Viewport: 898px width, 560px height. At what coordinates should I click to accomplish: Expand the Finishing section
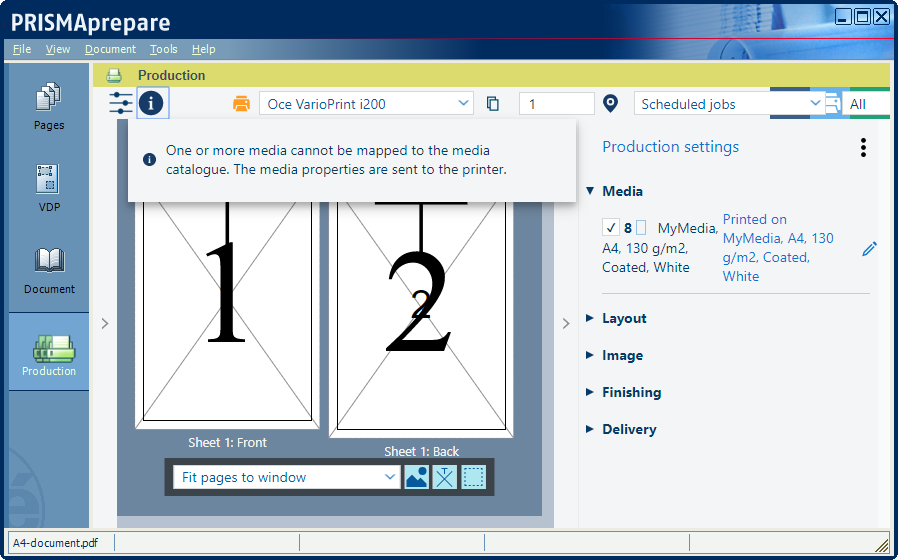(631, 392)
